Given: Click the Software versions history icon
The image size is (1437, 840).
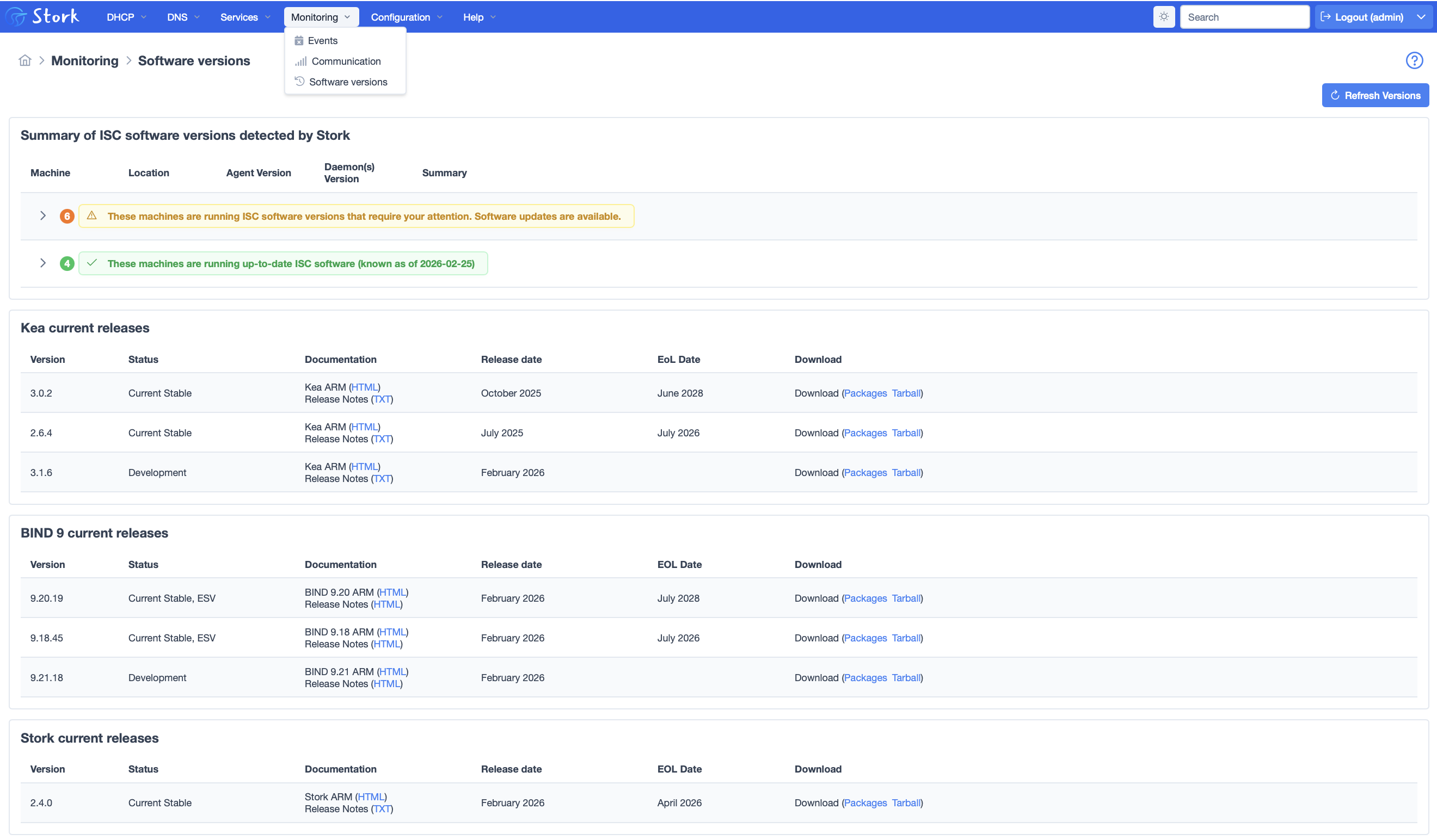Looking at the screenshot, I should [299, 82].
